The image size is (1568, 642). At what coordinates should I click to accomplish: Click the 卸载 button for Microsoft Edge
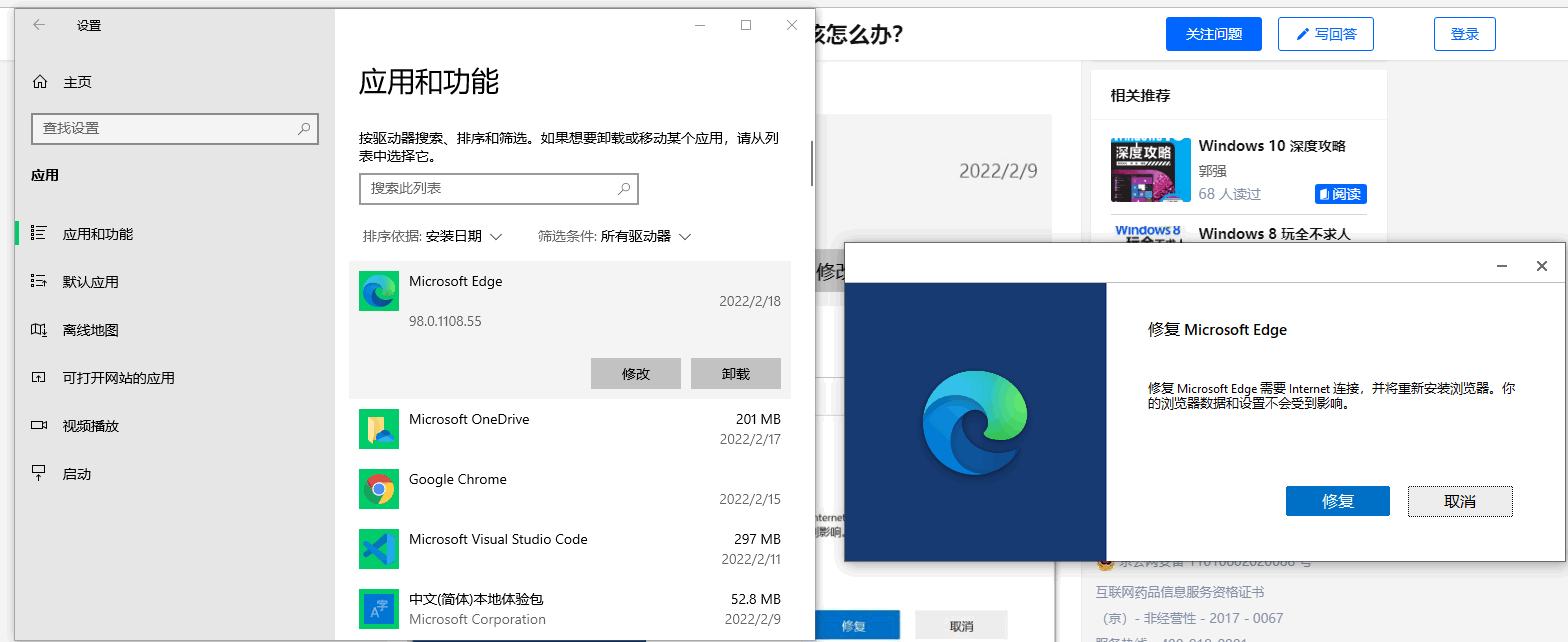(x=736, y=374)
